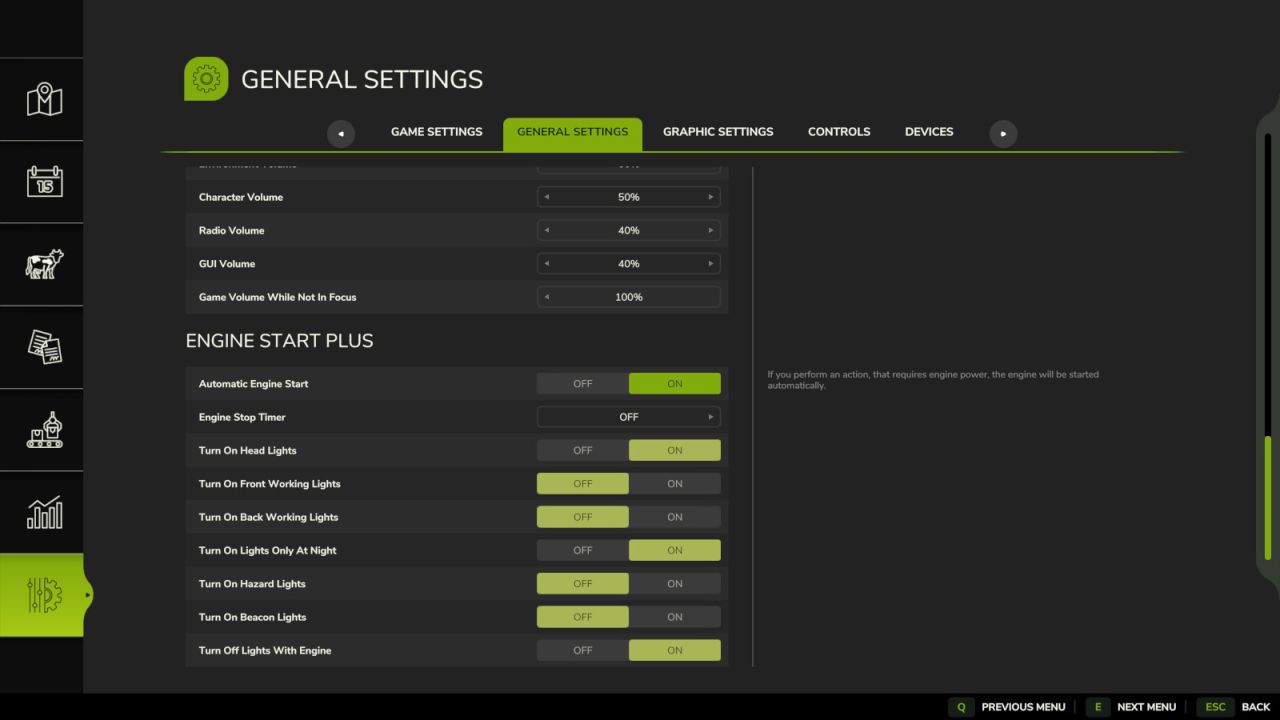The height and width of the screenshot is (720, 1280).
Task: Turn off Automatic Engine Start
Action: point(582,384)
